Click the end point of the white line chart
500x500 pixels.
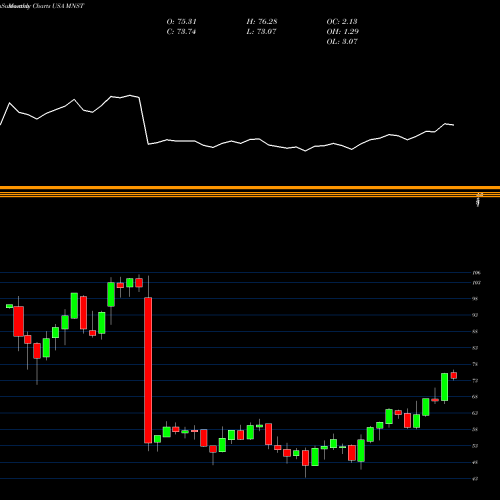pos(454,125)
